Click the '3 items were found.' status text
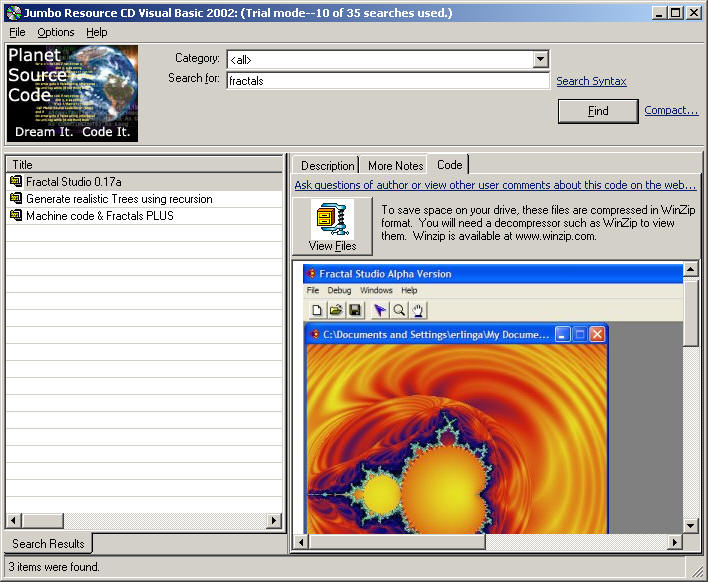 pos(54,567)
